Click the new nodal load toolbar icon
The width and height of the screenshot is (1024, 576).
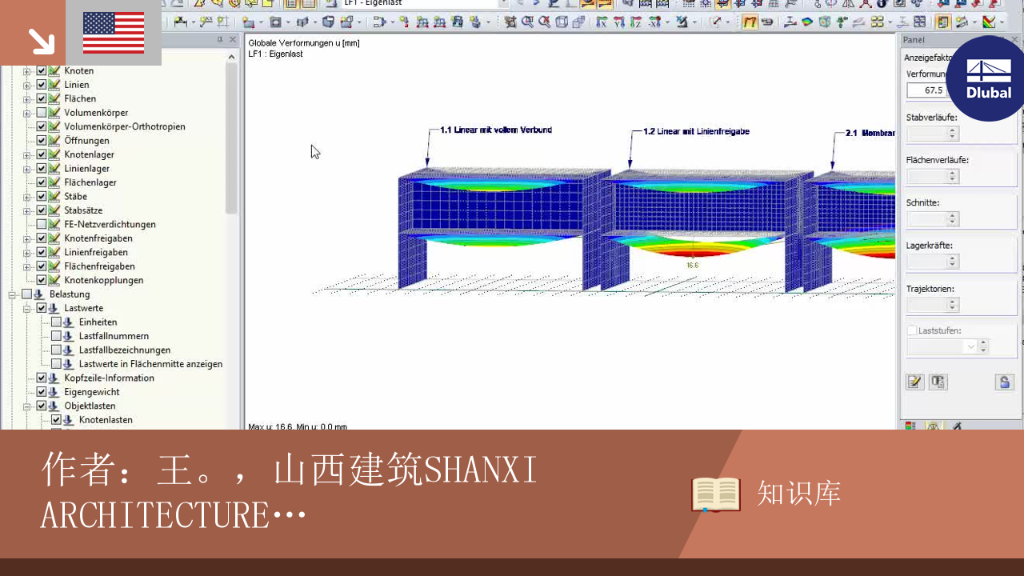coord(404,22)
